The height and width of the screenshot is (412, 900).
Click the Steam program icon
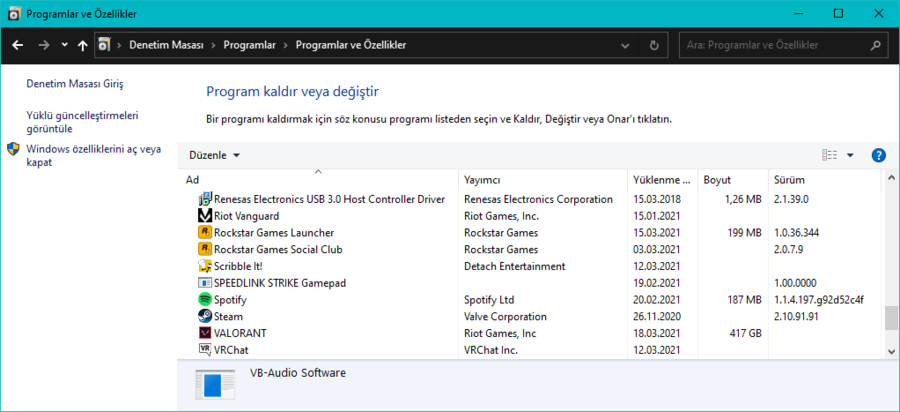click(205, 316)
